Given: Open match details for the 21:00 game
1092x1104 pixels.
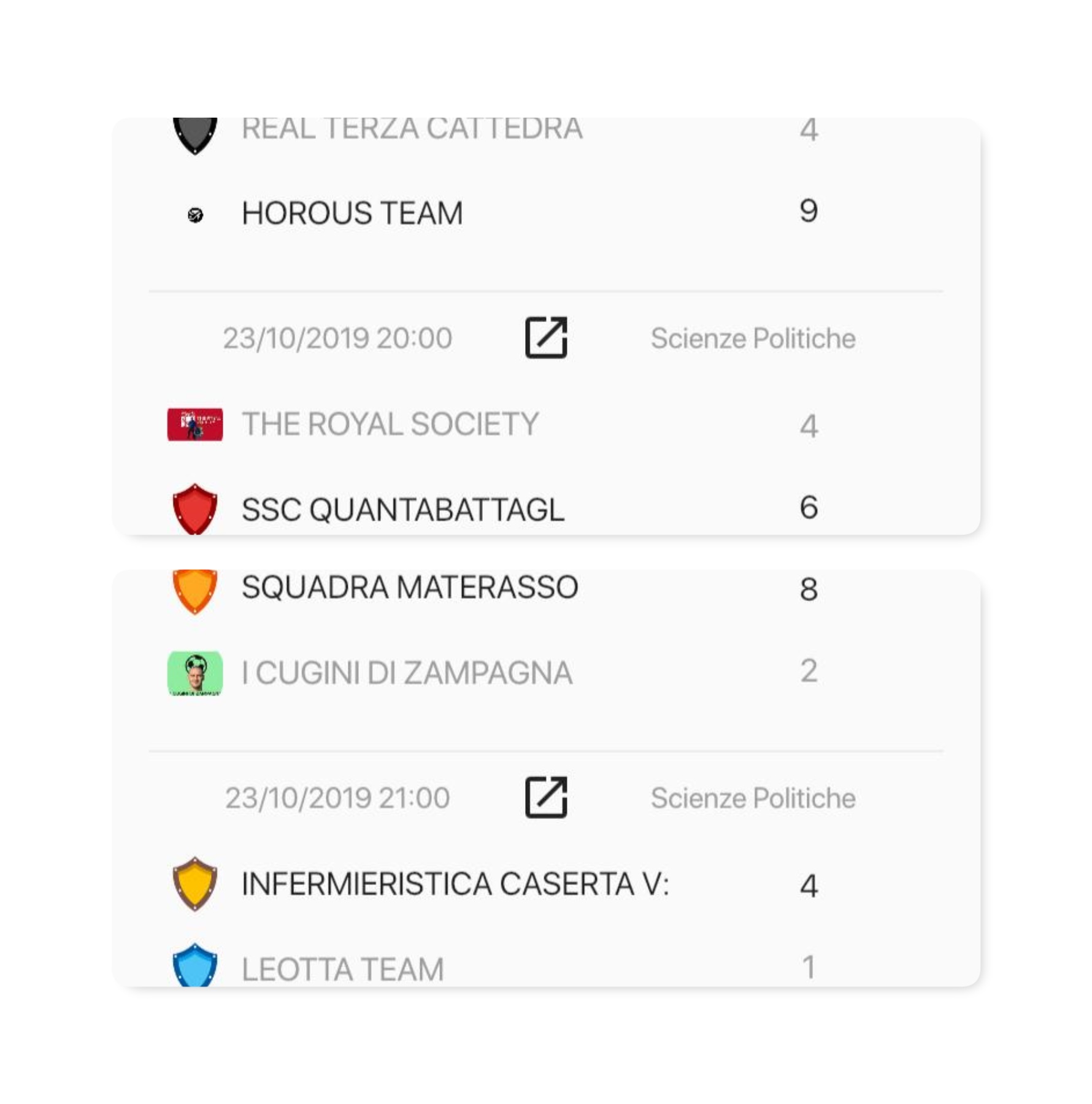Looking at the screenshot, I should [546, 797].
